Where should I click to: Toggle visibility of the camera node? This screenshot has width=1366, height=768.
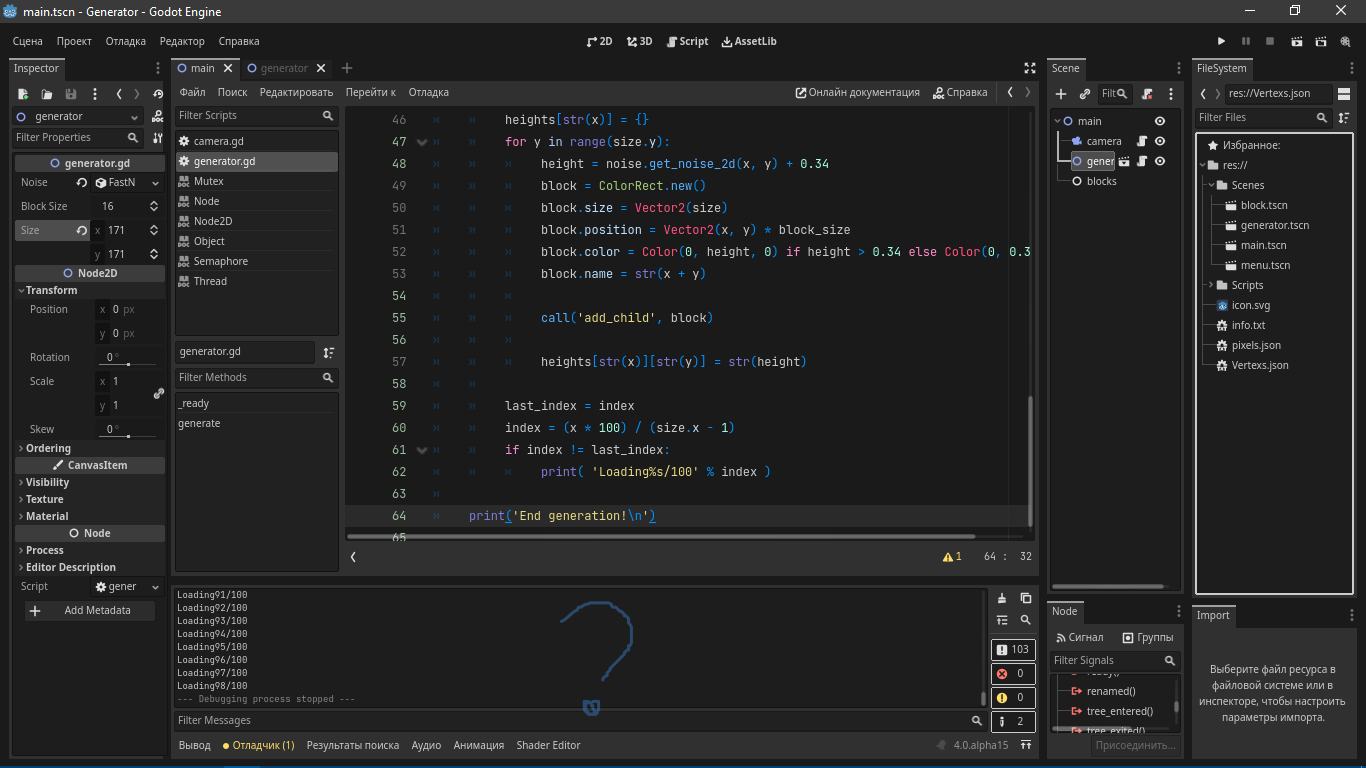coord(1160,141)
